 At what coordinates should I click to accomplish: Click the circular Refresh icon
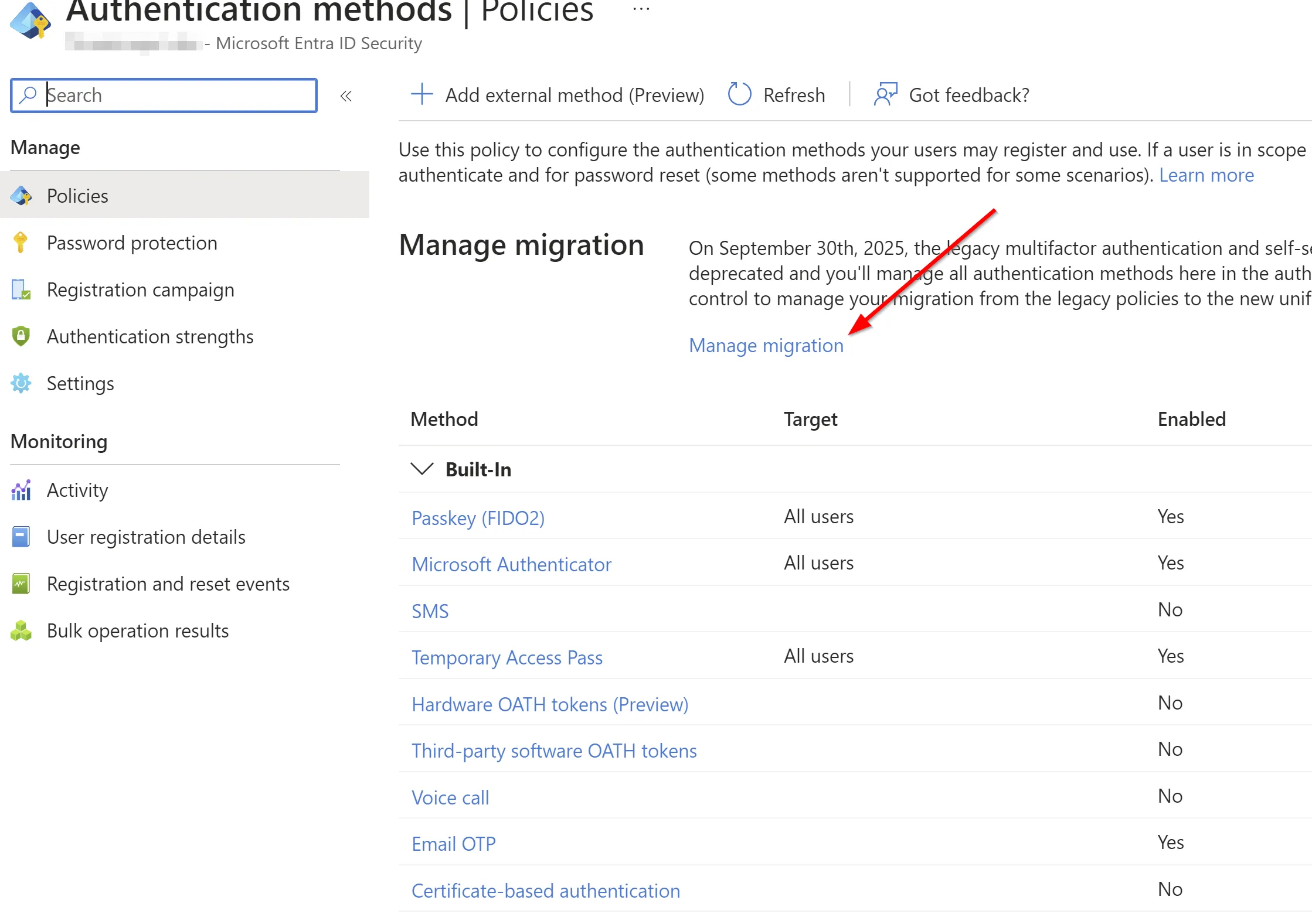point(739,94)
